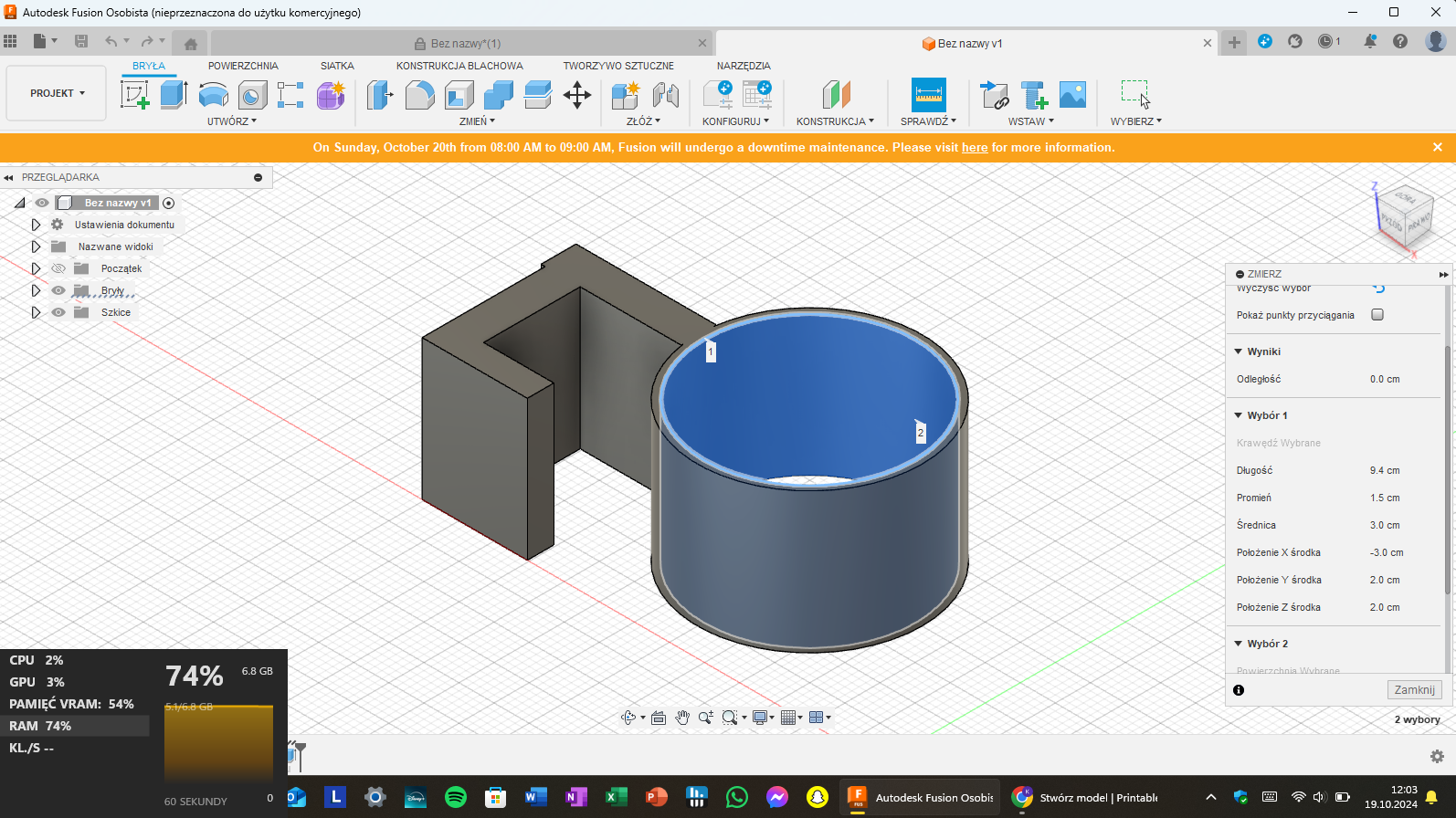This screenshot has height=818, width=1456.
Task: Collapse the Wyniki section
Action: point(1239,351)
